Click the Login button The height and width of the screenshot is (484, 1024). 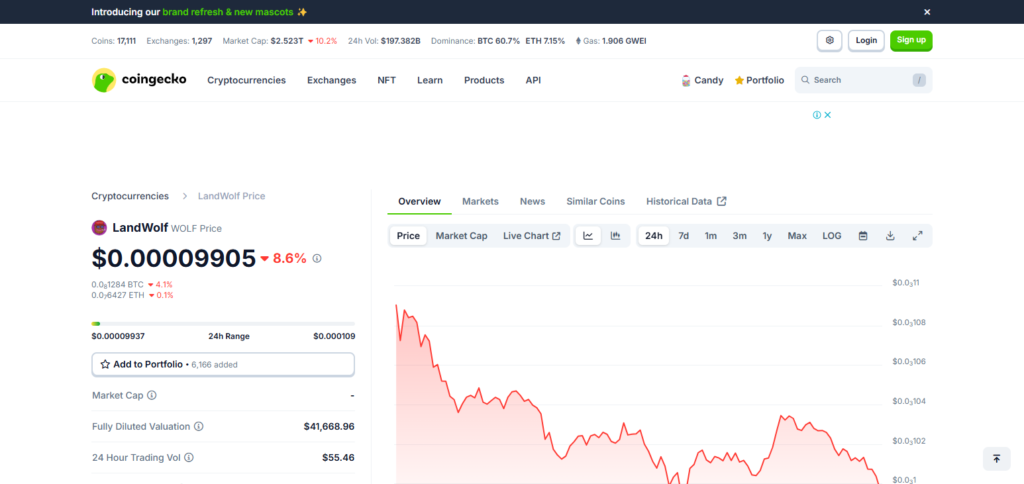866,40
